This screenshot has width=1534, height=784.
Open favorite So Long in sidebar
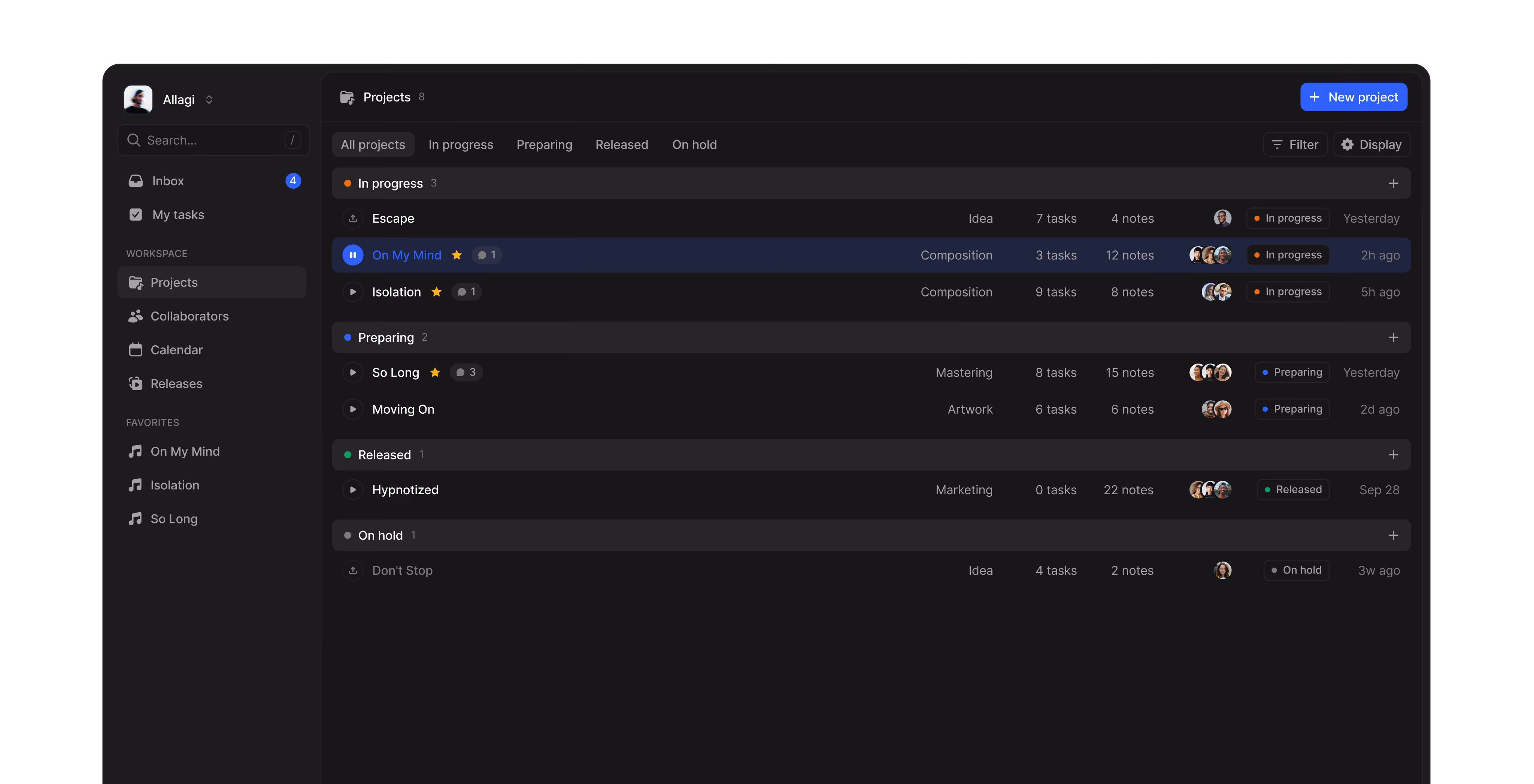pyautogui.click(x=213, y=519)
